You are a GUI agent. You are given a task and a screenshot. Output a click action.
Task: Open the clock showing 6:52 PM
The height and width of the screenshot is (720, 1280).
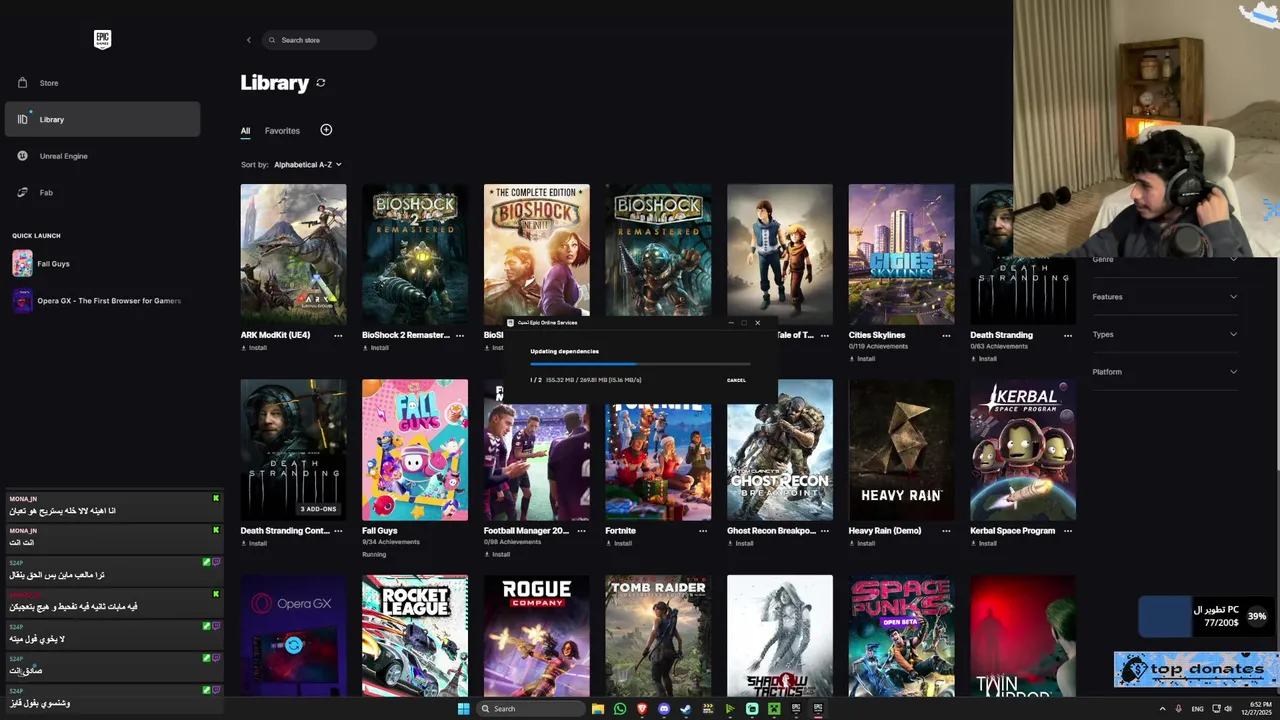pos(1259,709)
